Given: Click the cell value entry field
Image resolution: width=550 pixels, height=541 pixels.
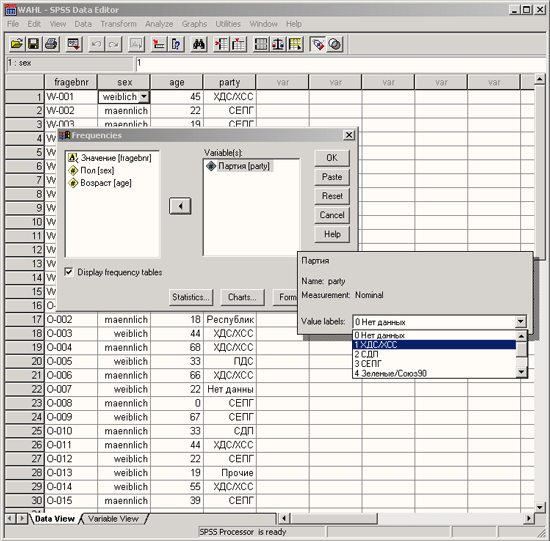Looking at the screenshot, I should (340, 64).
